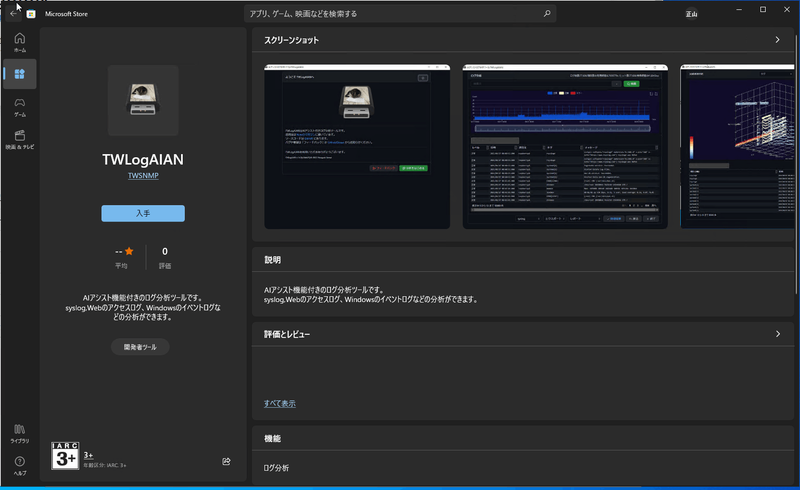800x490 pixels.
Task: Click the TWLogAIAN app logo icon
Action: (x=143, y=101)
